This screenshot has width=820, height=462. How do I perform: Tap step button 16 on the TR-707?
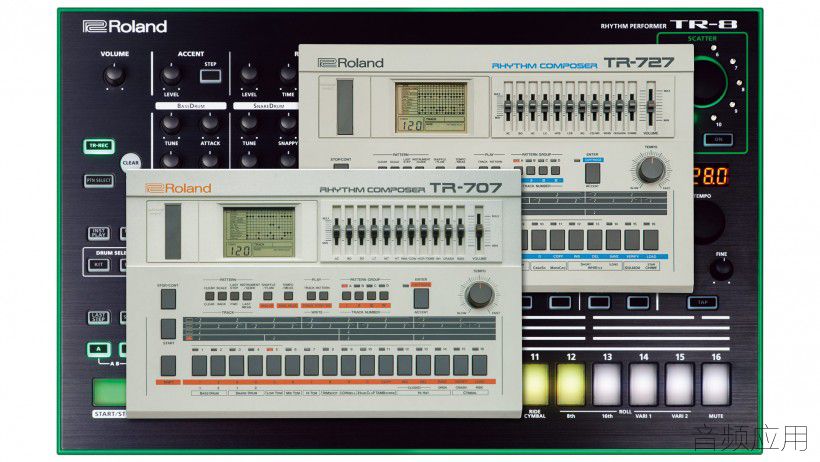(480, 365)
